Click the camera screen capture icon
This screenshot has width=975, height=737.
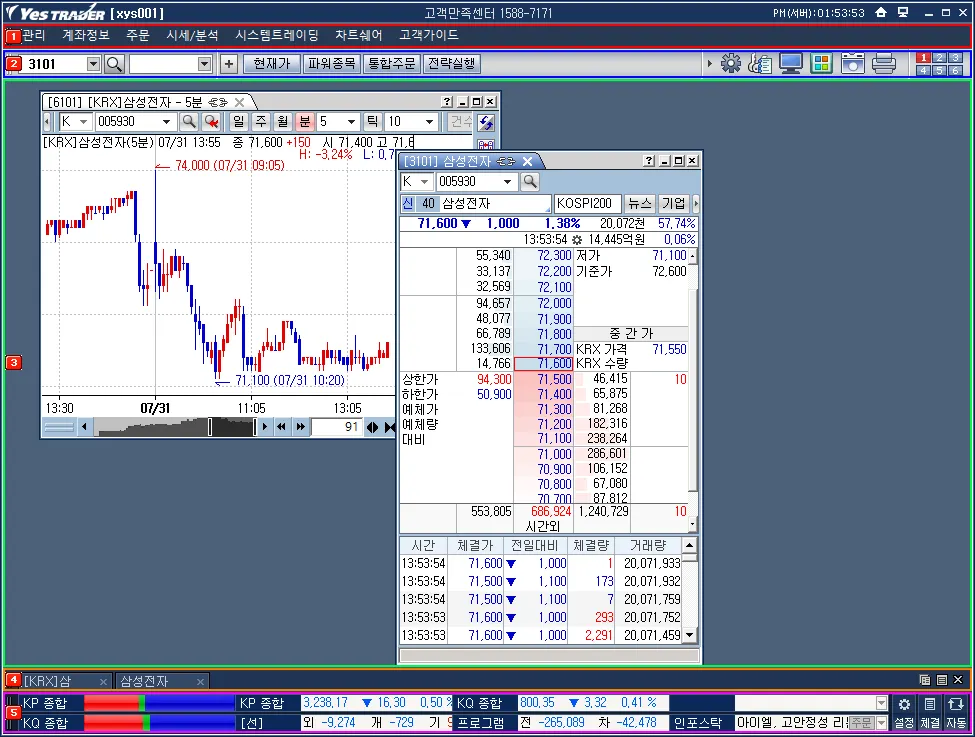(853, 63)
